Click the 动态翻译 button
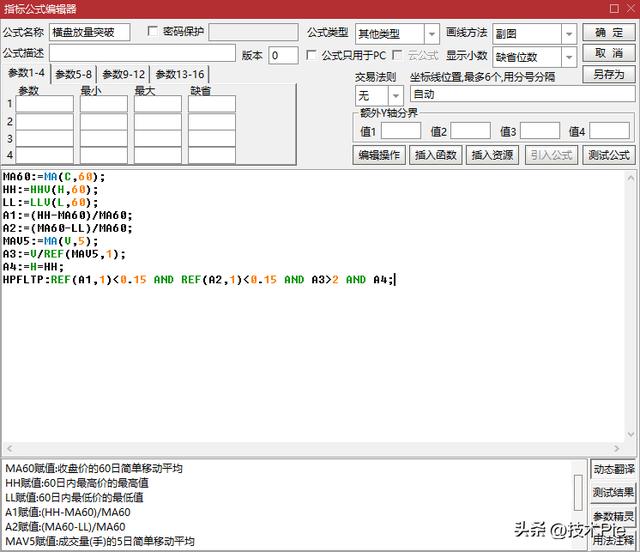640x552 pixels. coord(613,469)
